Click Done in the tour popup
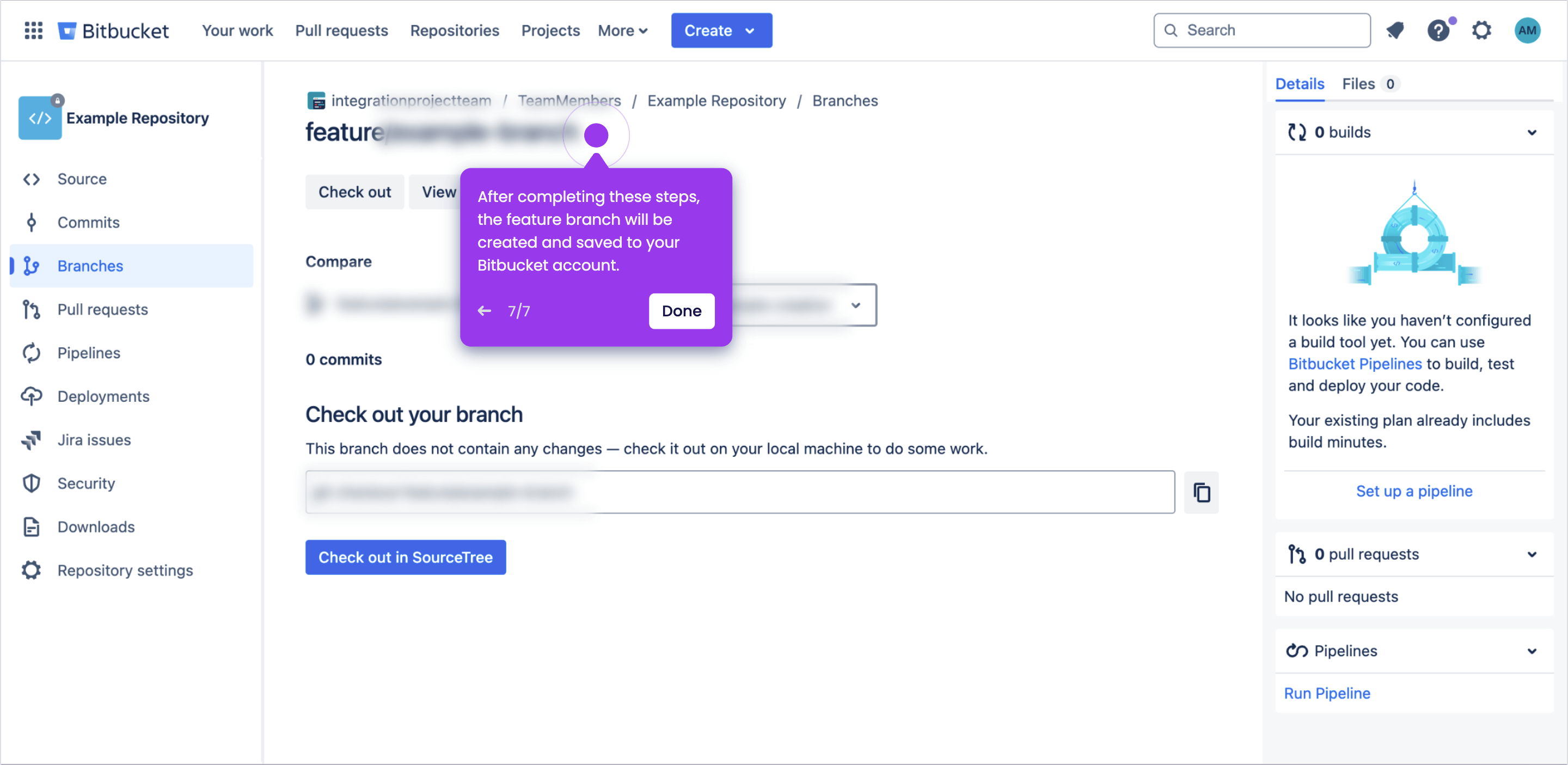 click(681, 311)
